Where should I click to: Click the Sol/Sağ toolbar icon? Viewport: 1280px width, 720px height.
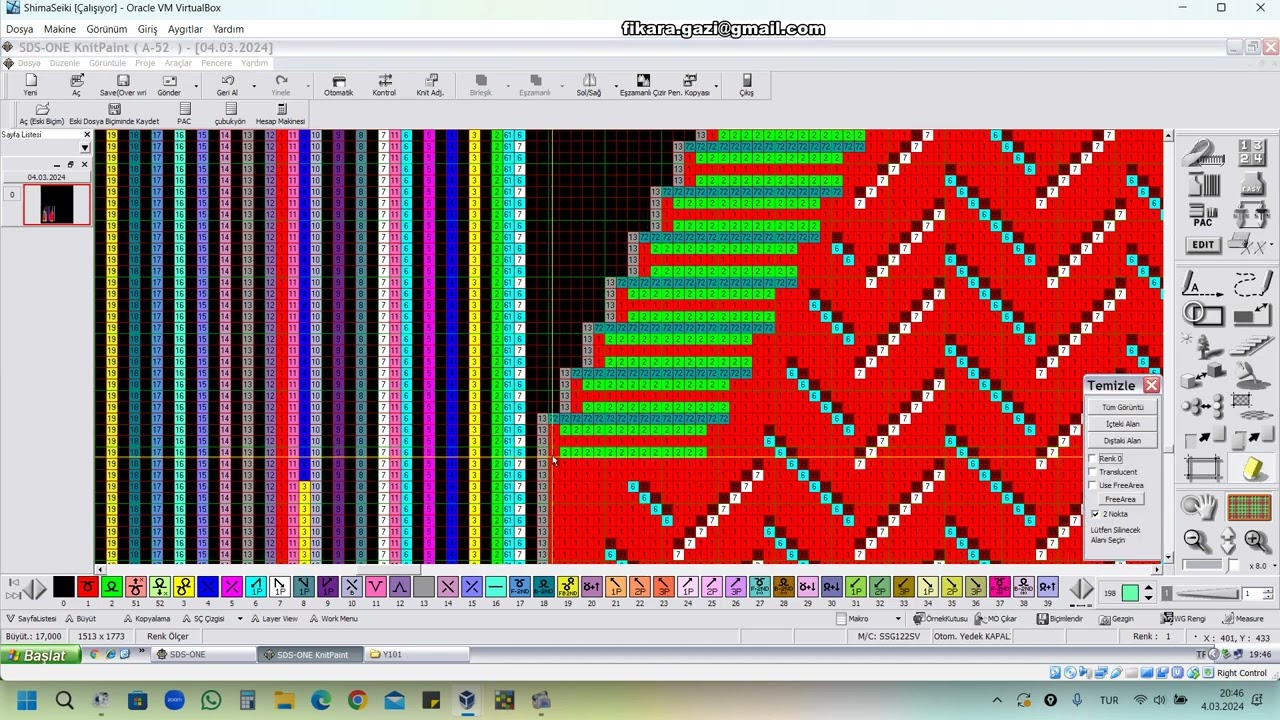tap(589, 85)
